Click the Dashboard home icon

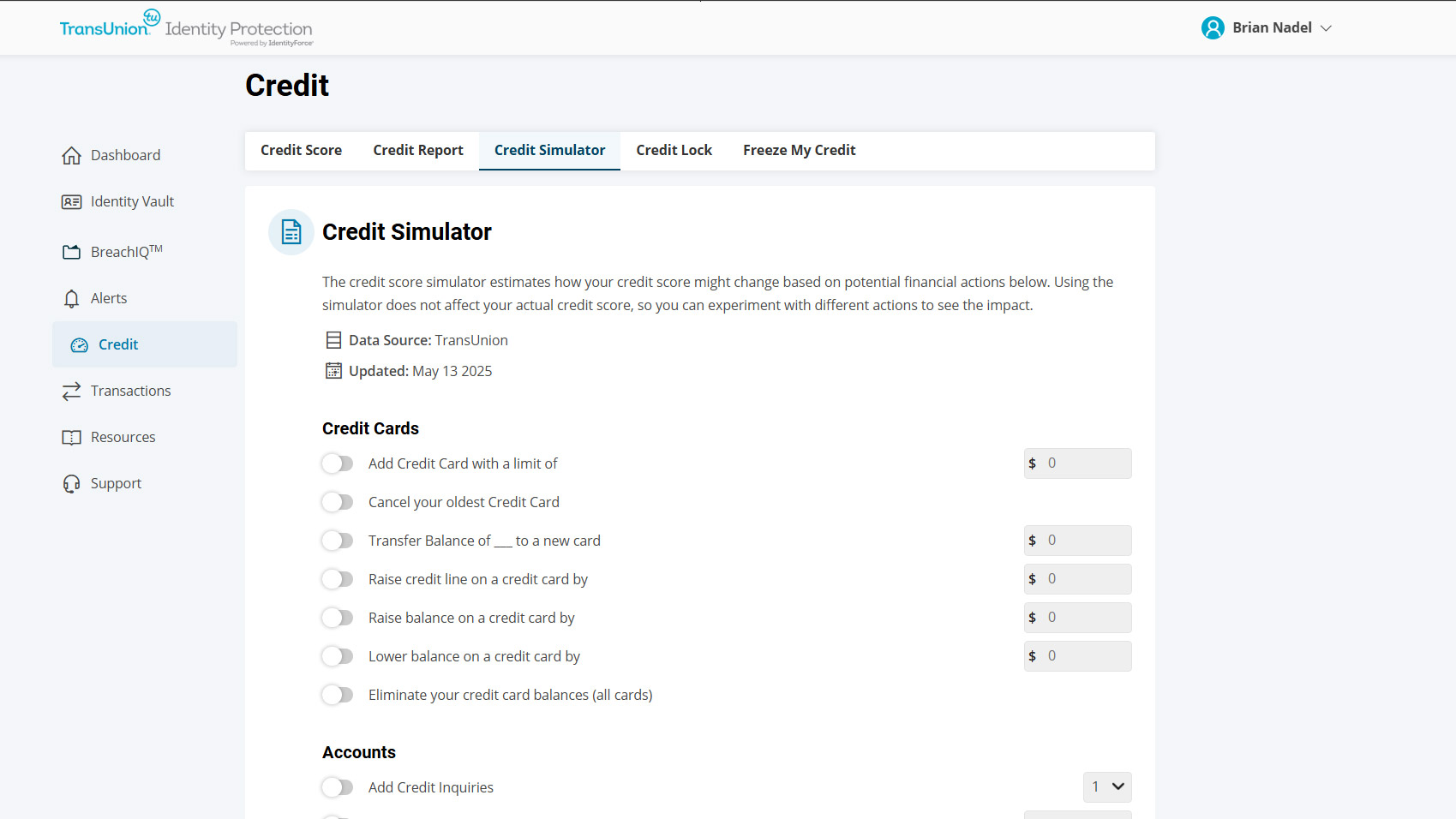71,155
